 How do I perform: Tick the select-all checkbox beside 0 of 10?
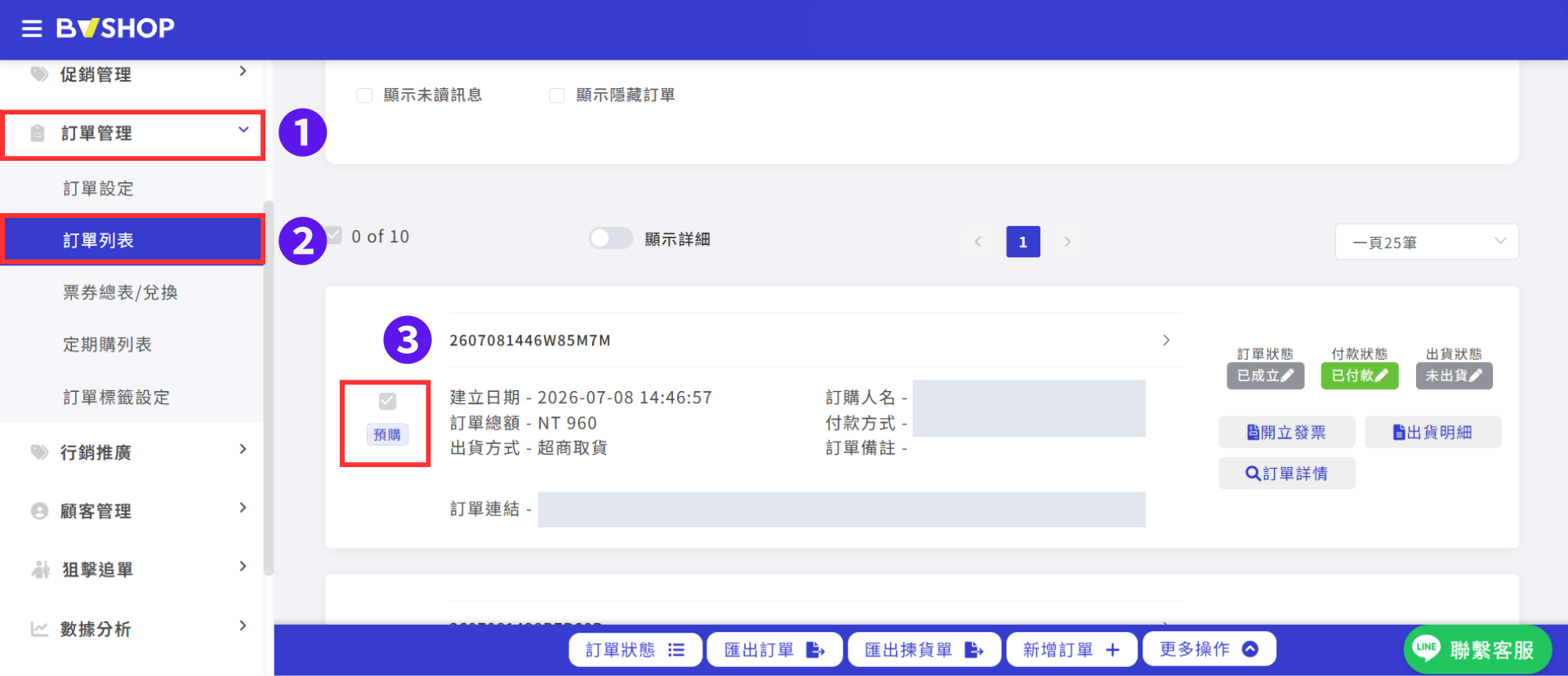tap(334, 236)
